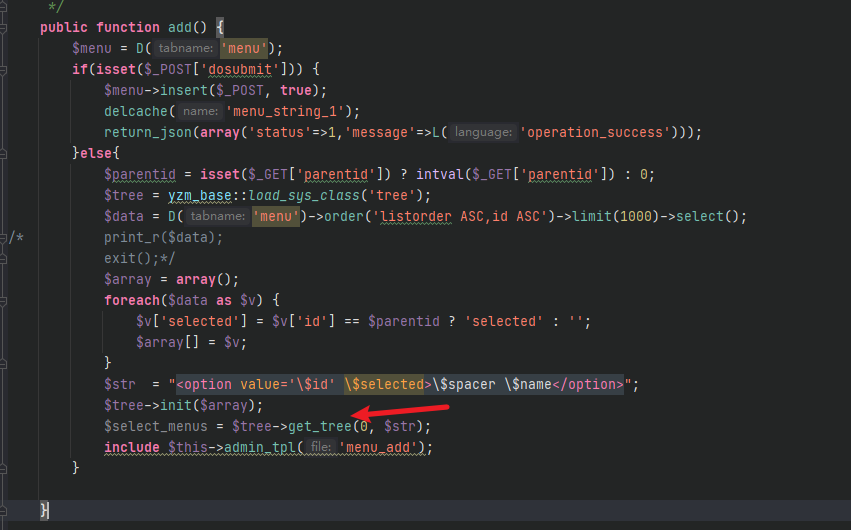Collapse the else block in gutter

4,153
